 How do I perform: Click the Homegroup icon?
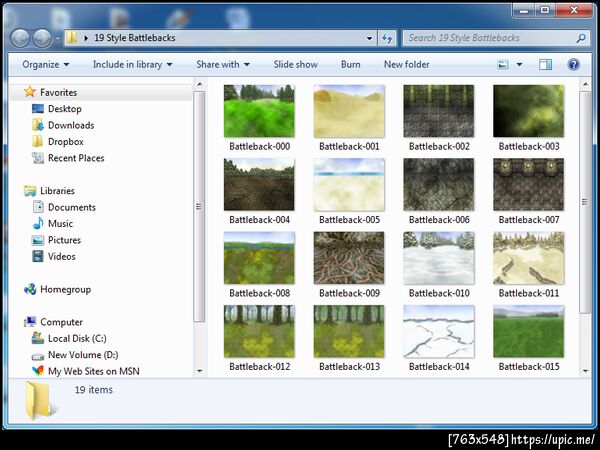pyautogui.click(x=30, y=289)
